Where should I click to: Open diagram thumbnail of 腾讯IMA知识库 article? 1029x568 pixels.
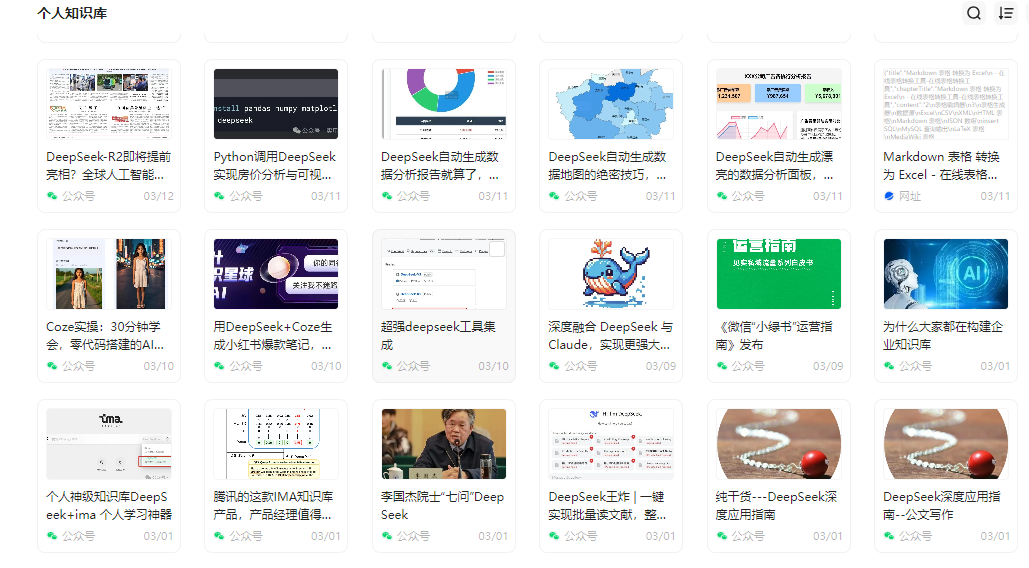pyautogui.click(x=276, y=444)
